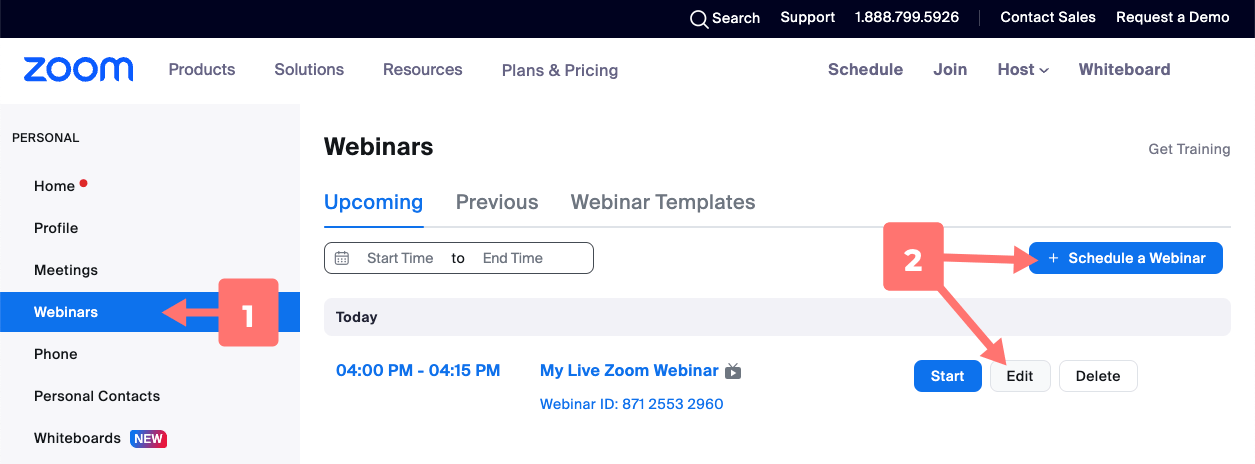1255x464 pixels.
Task: Click the Schedule a Webinar button
Action: (x=1126, y=258)
